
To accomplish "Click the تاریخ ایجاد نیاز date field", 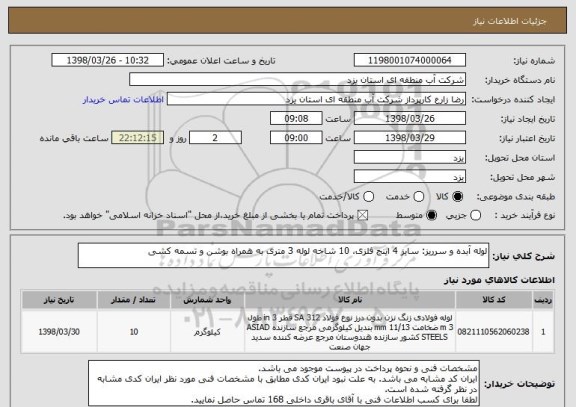I will click(410, 119).
